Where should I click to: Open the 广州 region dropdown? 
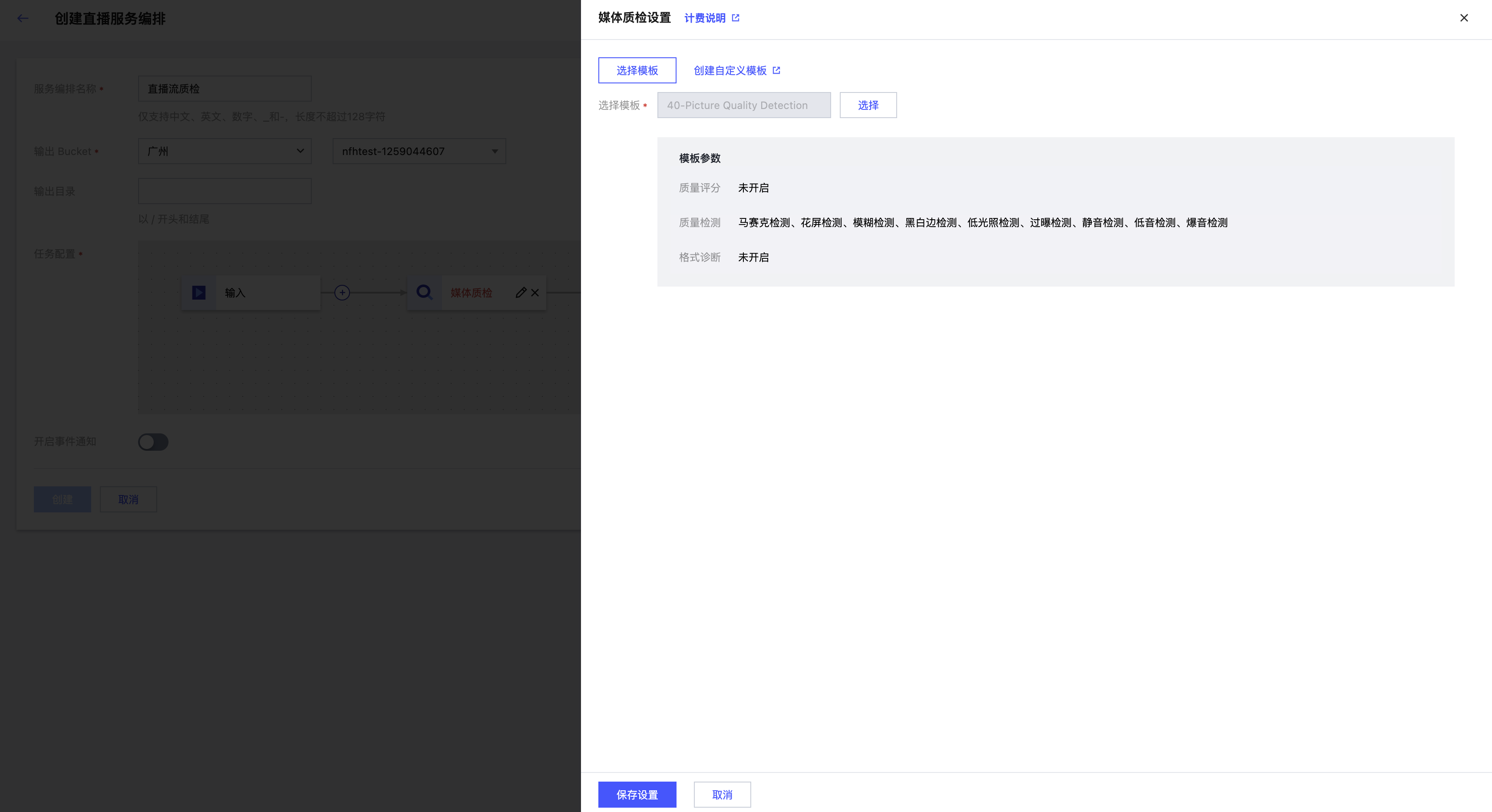coord(225,151)
